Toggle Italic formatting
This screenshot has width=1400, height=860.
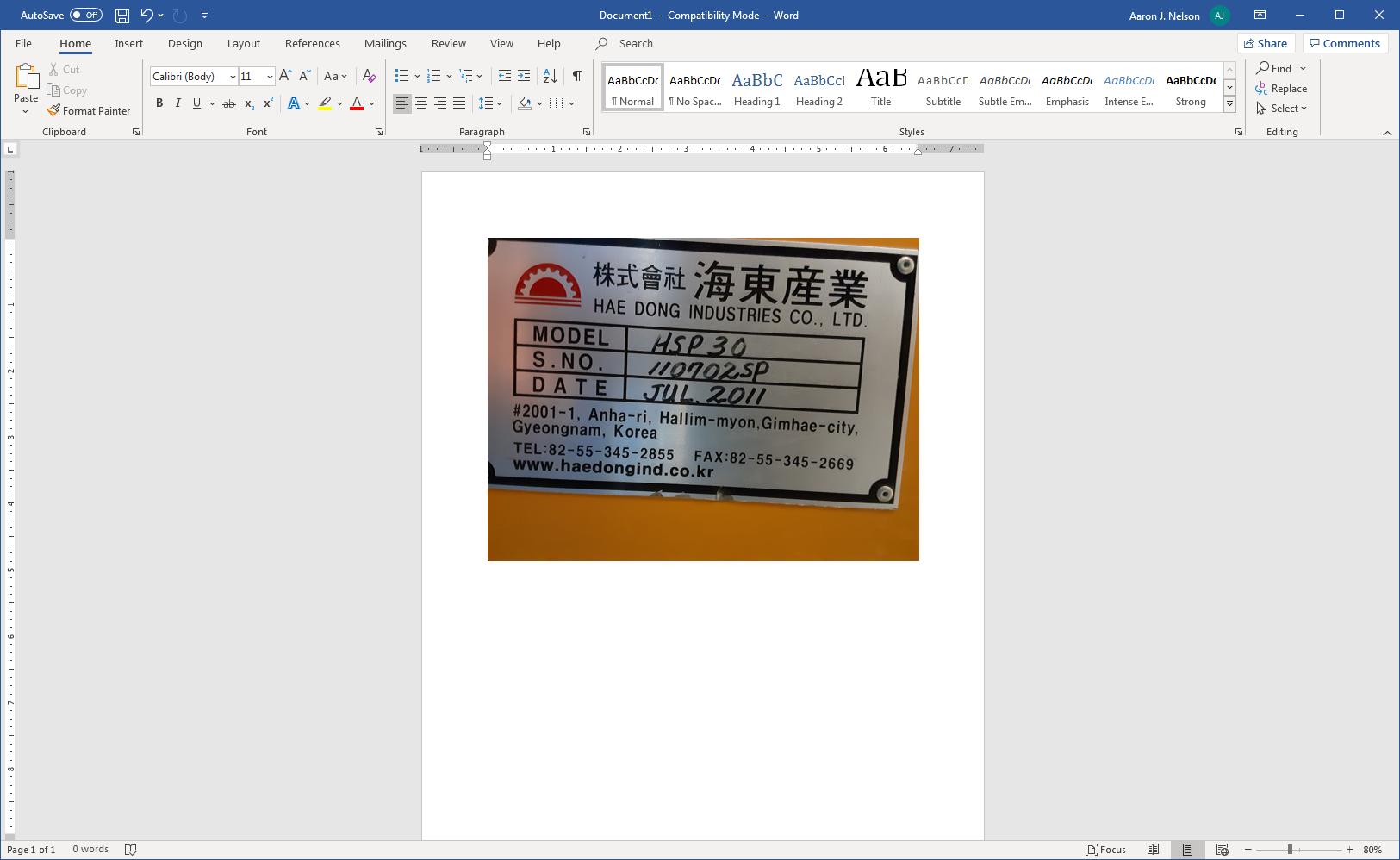click(x=178, y=103)
